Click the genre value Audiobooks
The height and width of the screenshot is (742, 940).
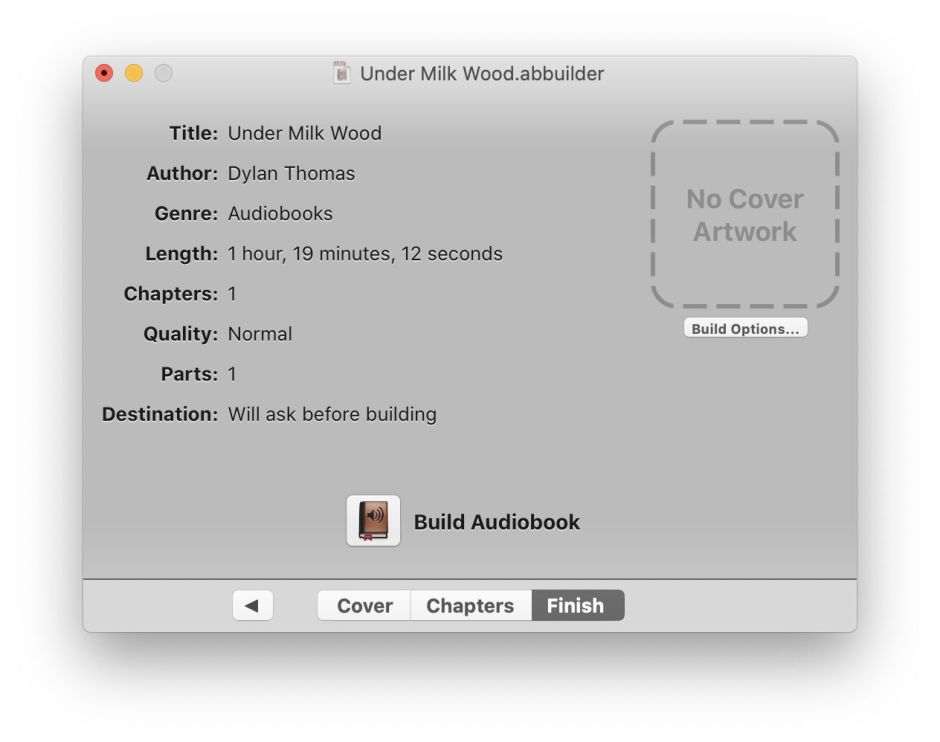(282, 213)
